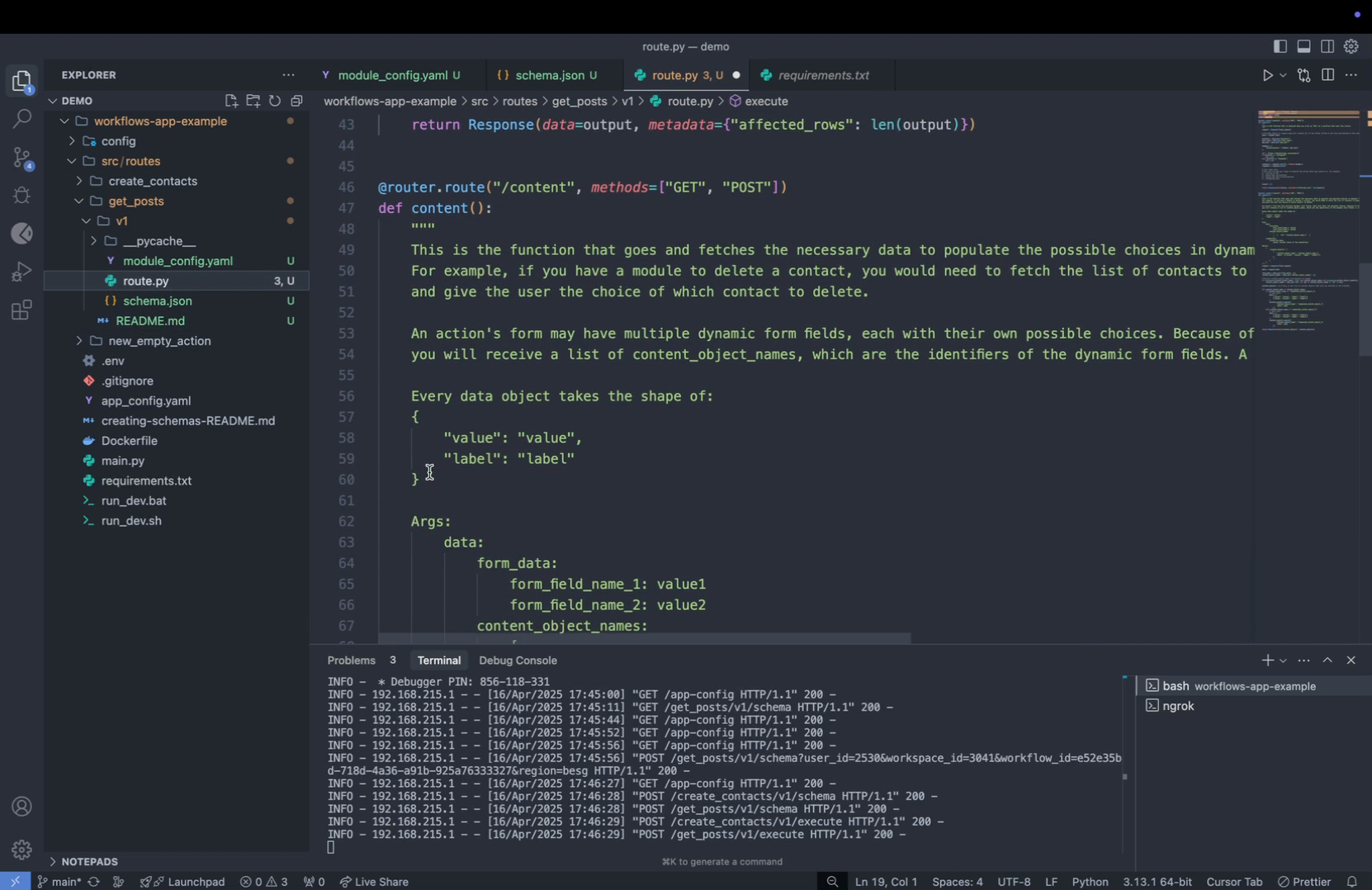Viewport: 1372px width, 890px height.
Task: Select the ngrok terminal session
Action: coord(1177,706)
